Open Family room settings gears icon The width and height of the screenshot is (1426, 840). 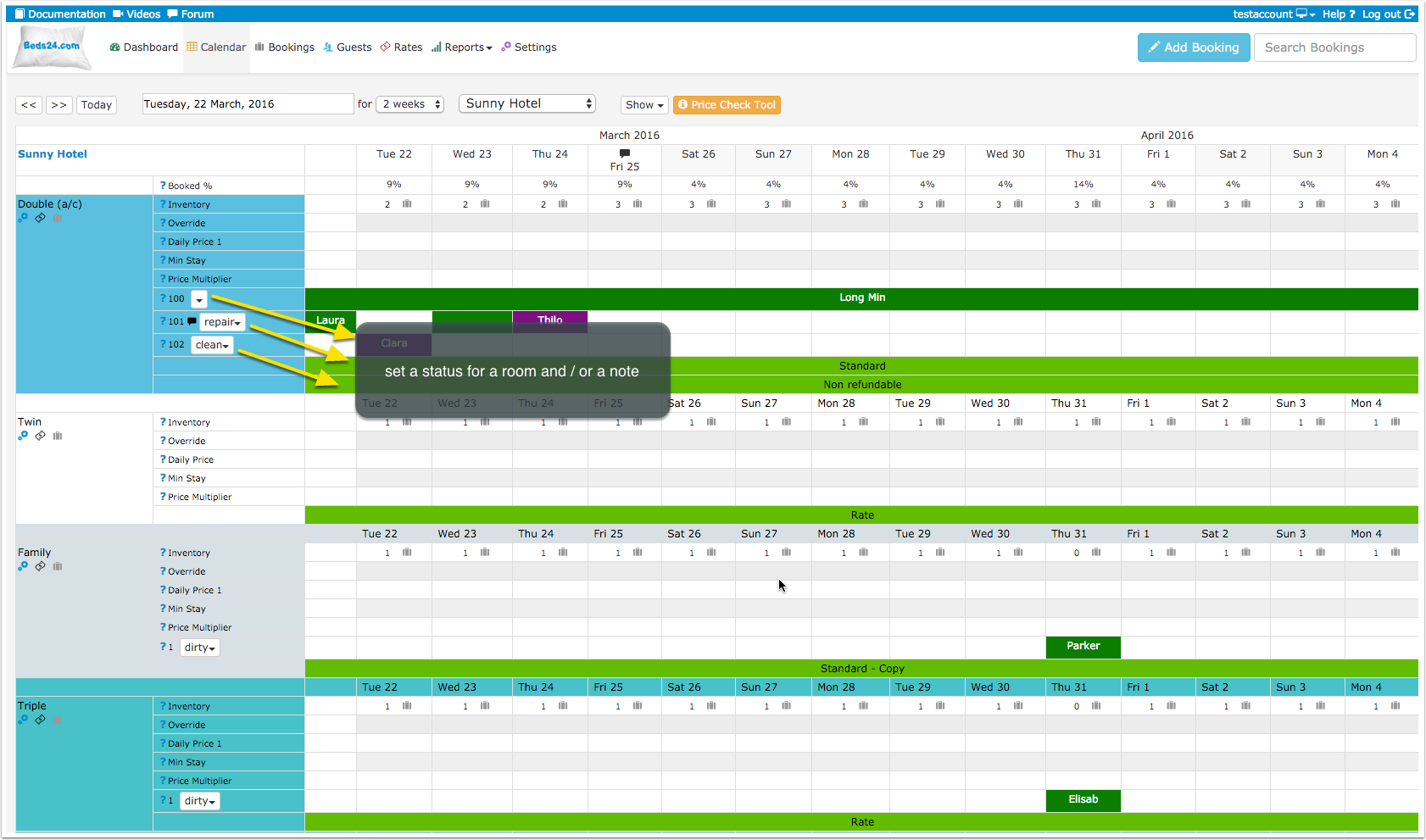coord(23,566)
